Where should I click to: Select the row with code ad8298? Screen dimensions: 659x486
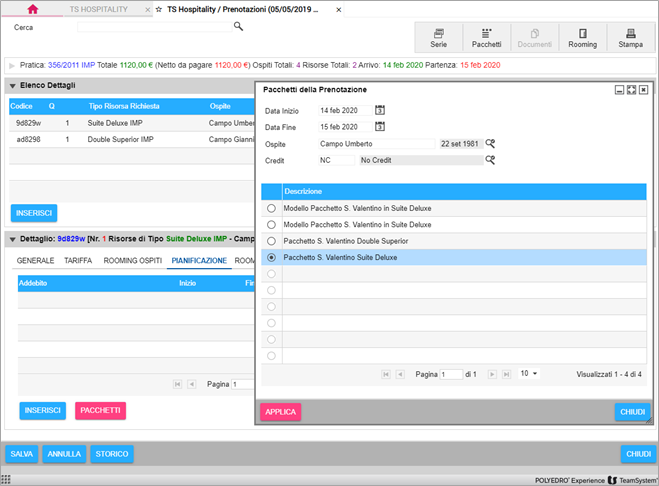[x=132, y=140]
